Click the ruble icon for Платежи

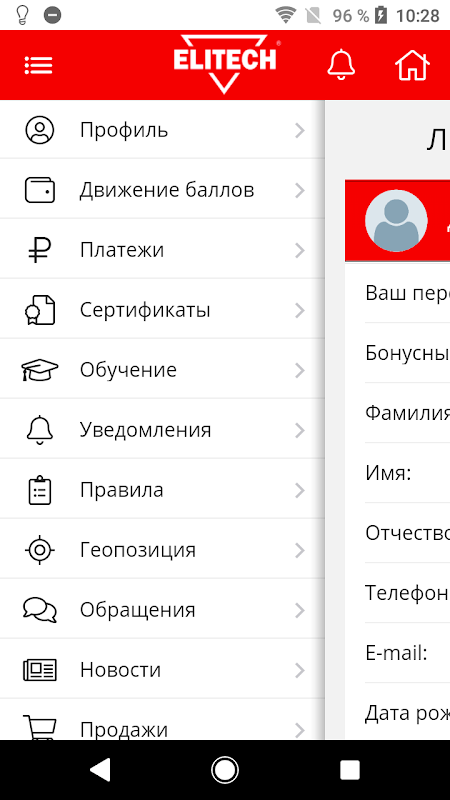click(39, 250)
